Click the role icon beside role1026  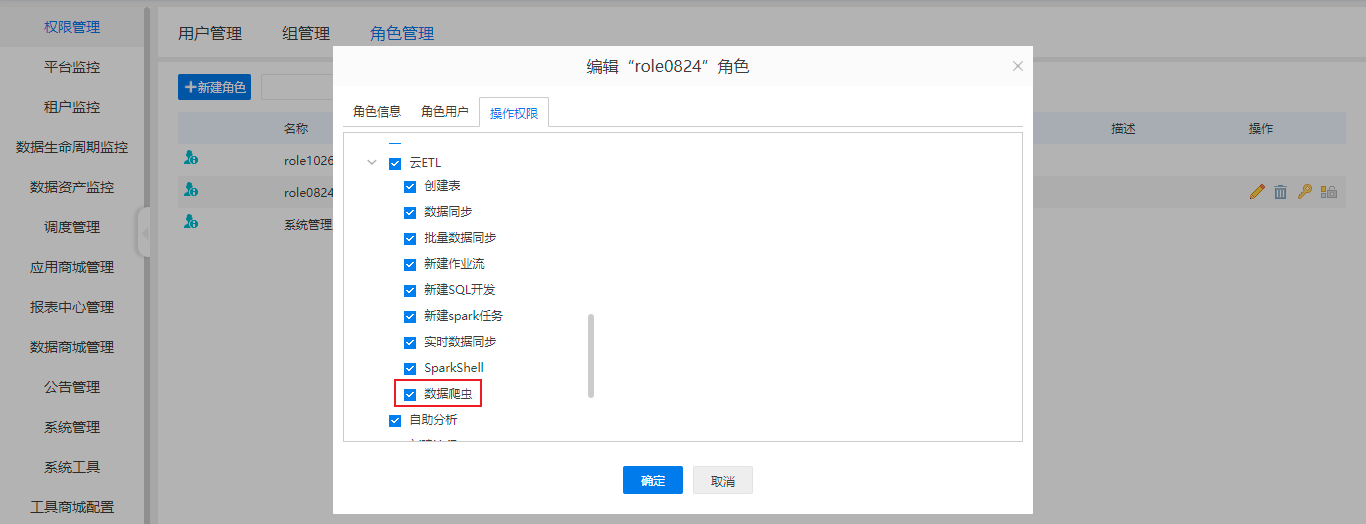[191, 158]
